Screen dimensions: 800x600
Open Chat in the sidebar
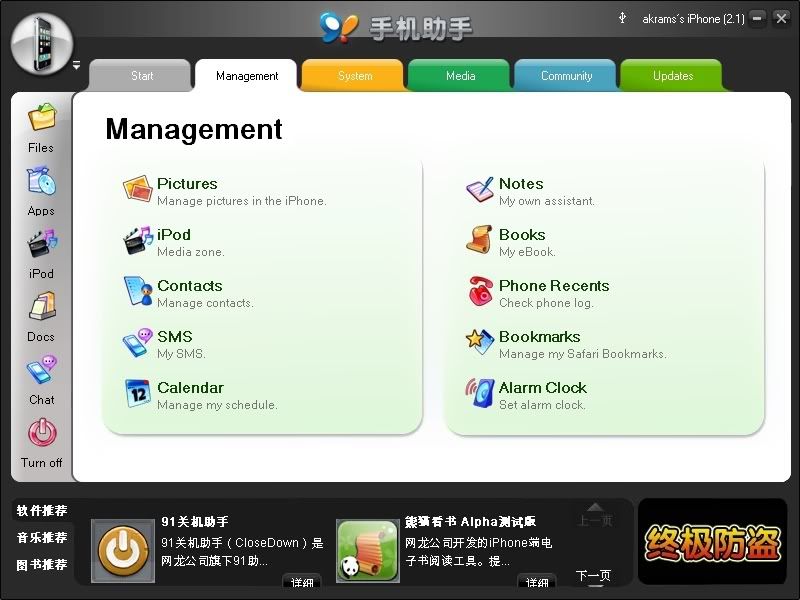pyautogui.click(x=41, y=380)
